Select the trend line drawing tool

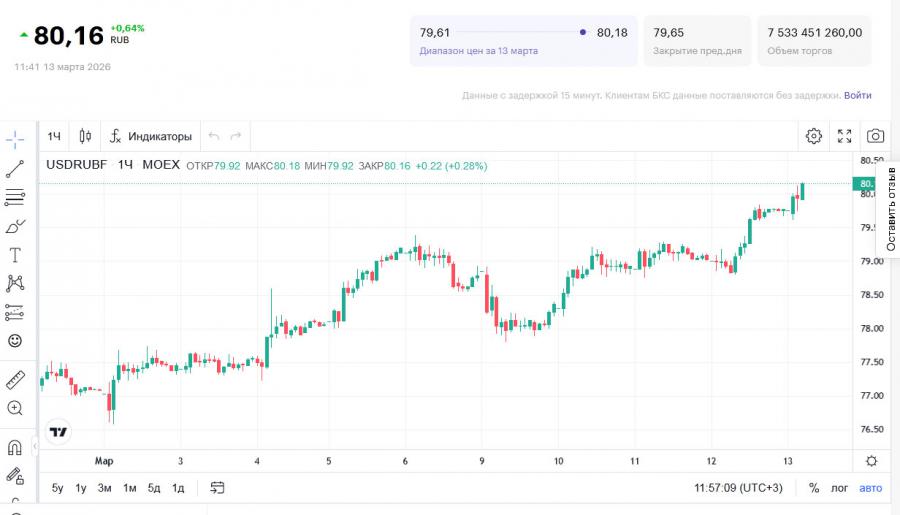pos(15,169)
